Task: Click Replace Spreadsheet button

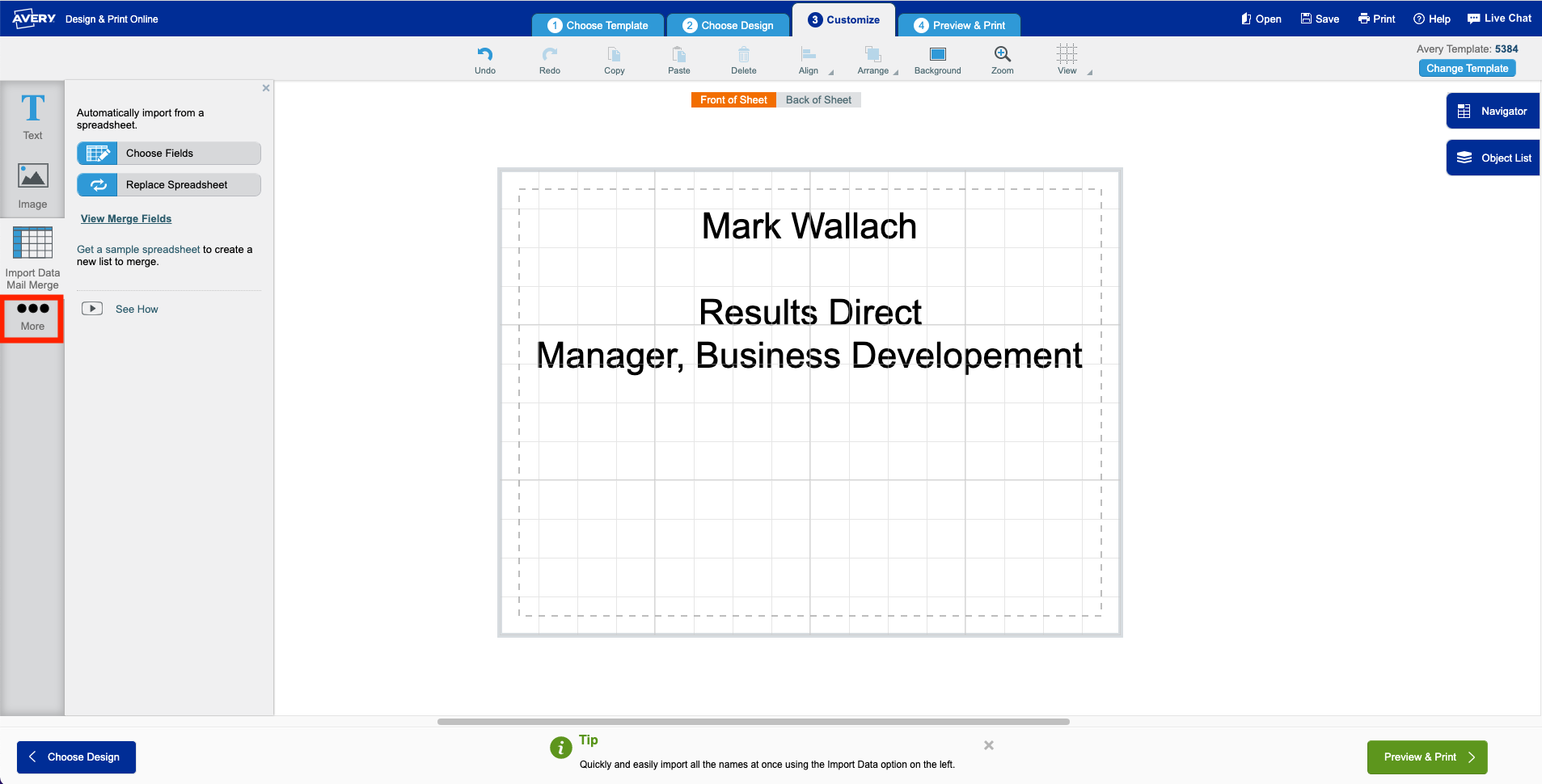Action: pos(169,184)
